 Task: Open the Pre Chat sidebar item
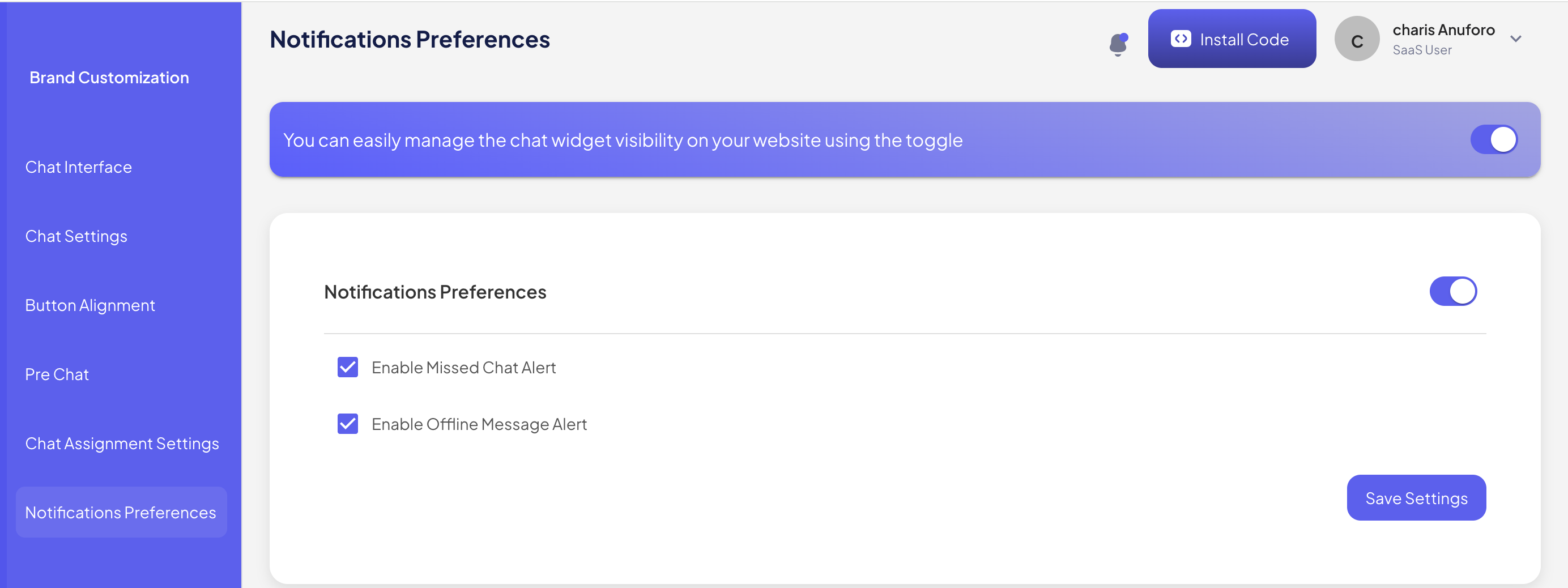click(57, 374)
